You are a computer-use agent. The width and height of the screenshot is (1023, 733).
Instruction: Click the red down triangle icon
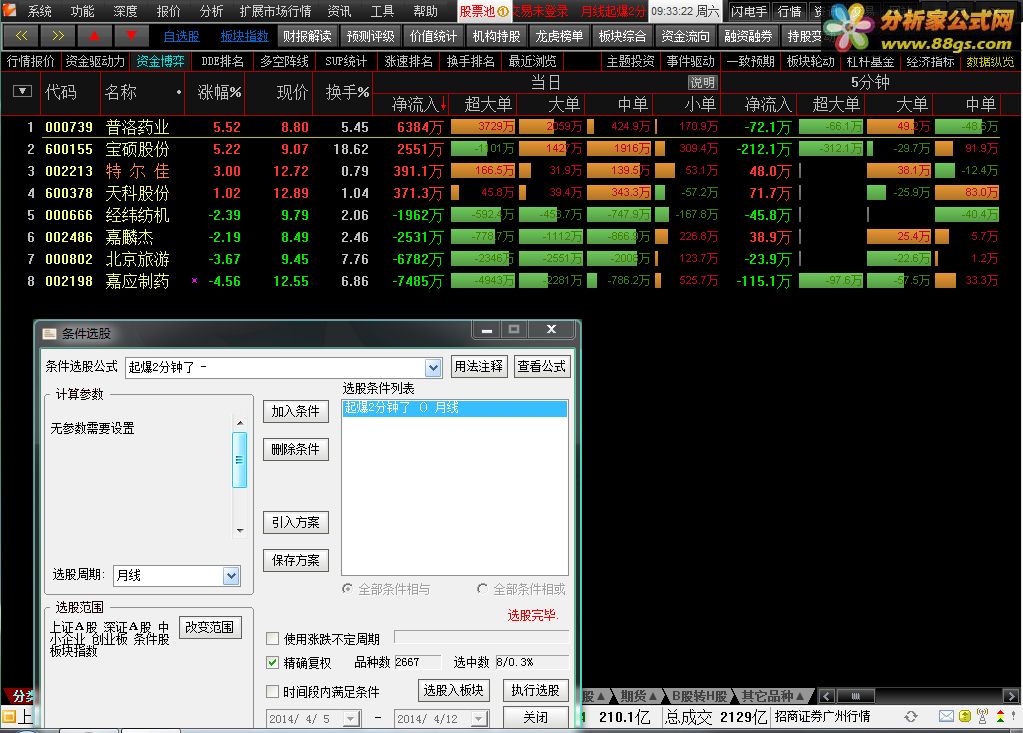pos(131,36)
